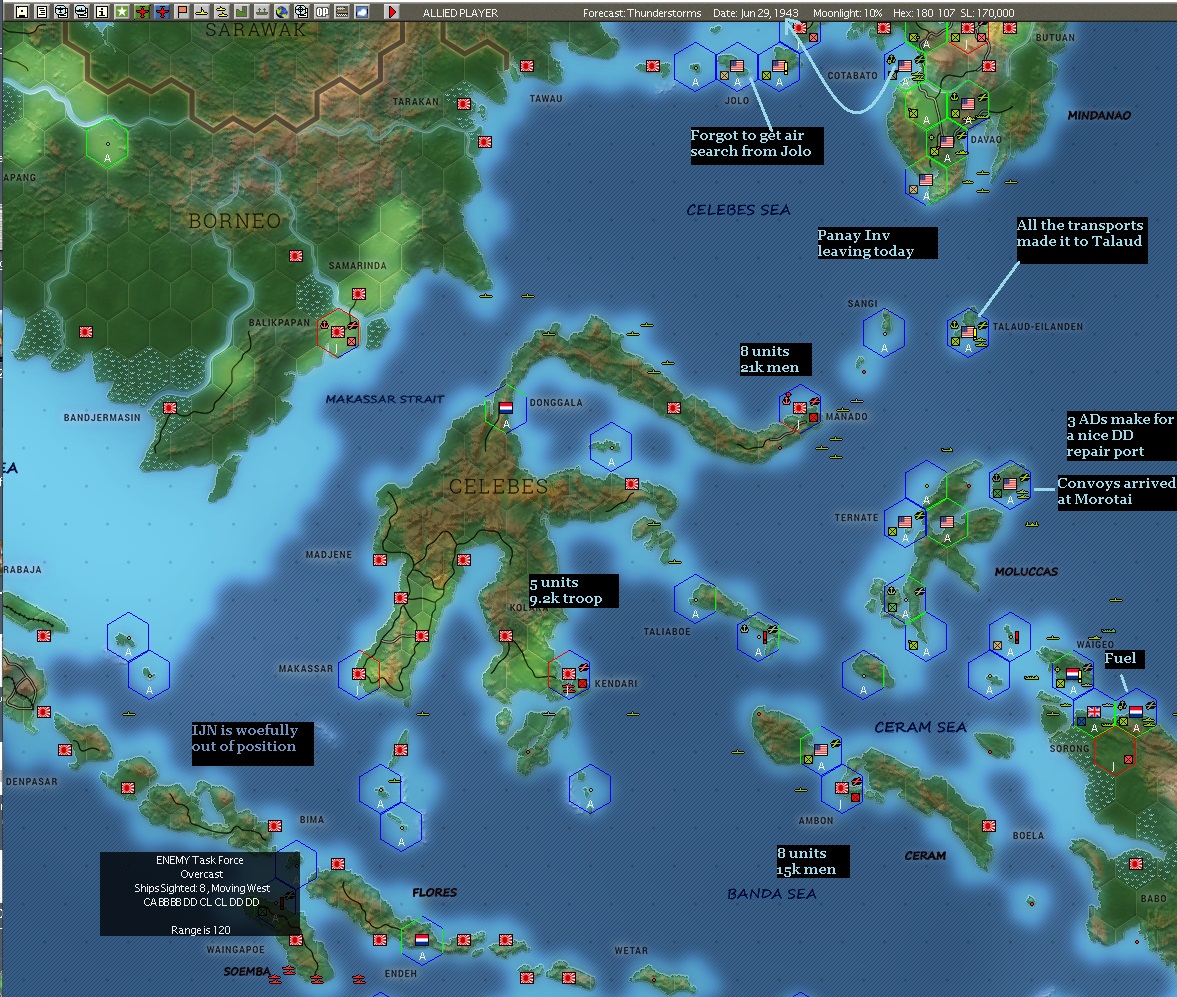Click the white star on green icon
The image size is (1177, 997).
[121, 11]
